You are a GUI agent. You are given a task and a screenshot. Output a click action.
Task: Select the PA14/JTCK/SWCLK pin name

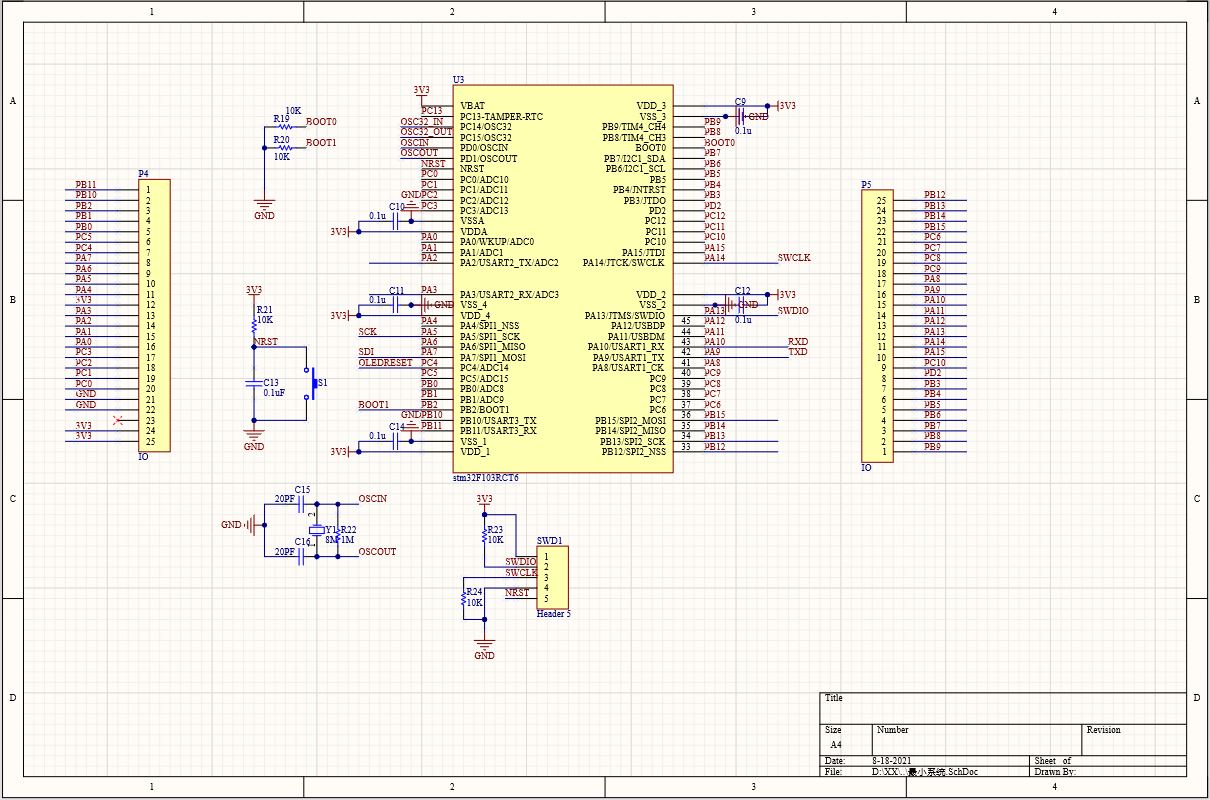point(623,263)
